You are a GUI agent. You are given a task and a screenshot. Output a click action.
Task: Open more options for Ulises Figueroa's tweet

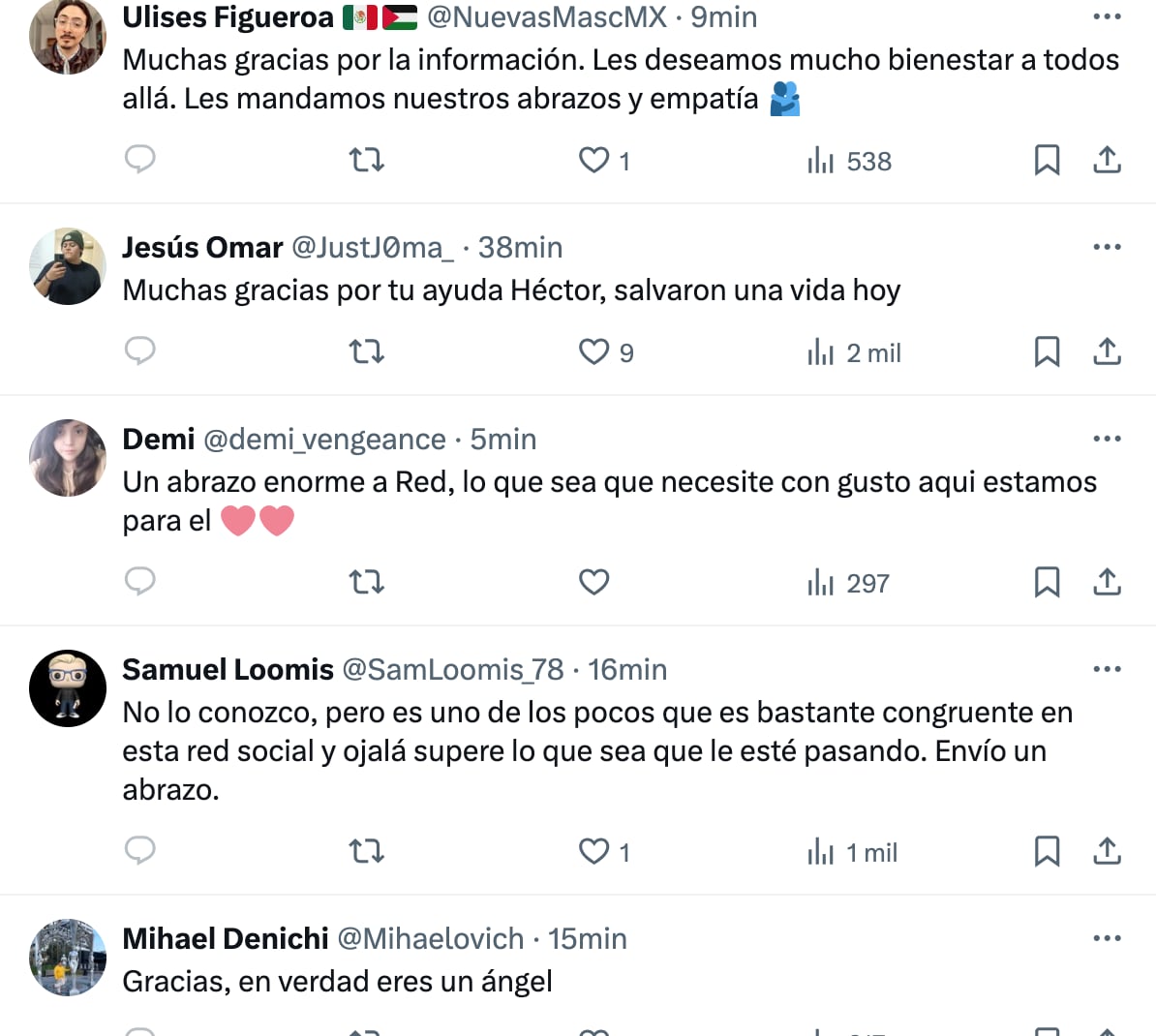1107,16
